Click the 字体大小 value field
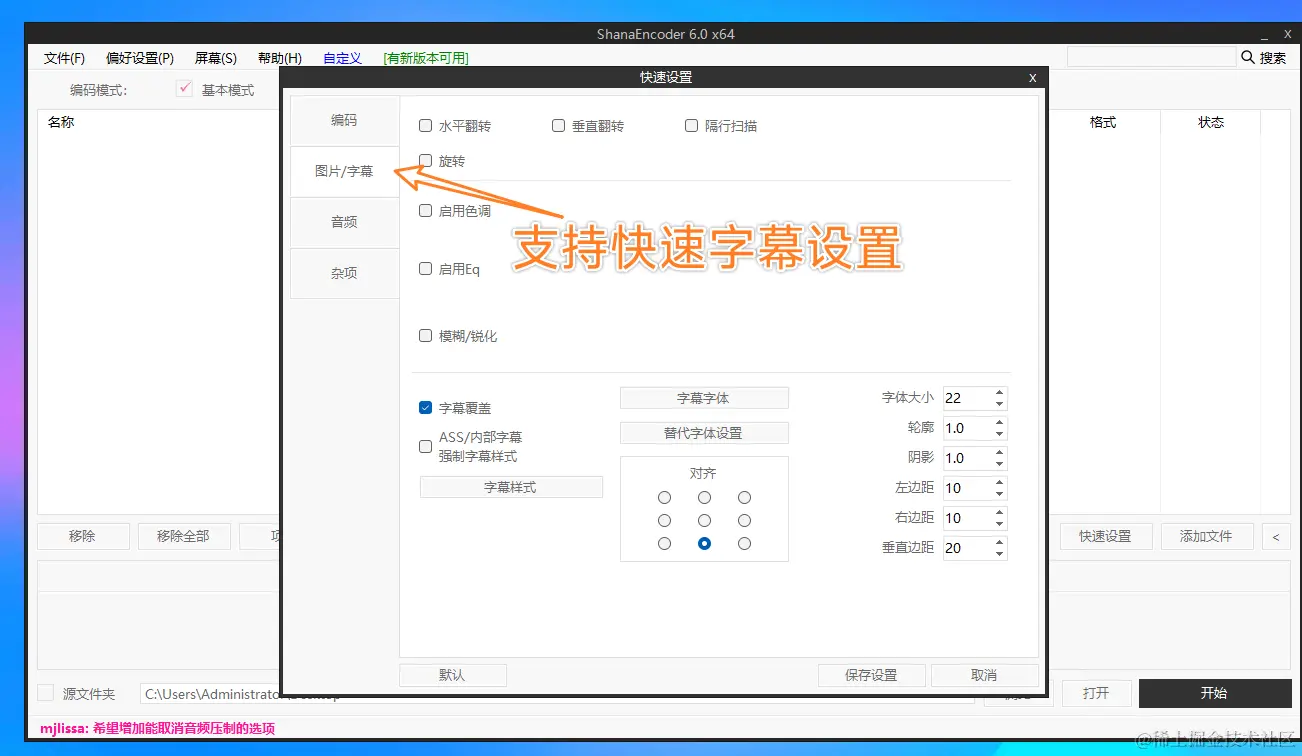 click(968, 398)
